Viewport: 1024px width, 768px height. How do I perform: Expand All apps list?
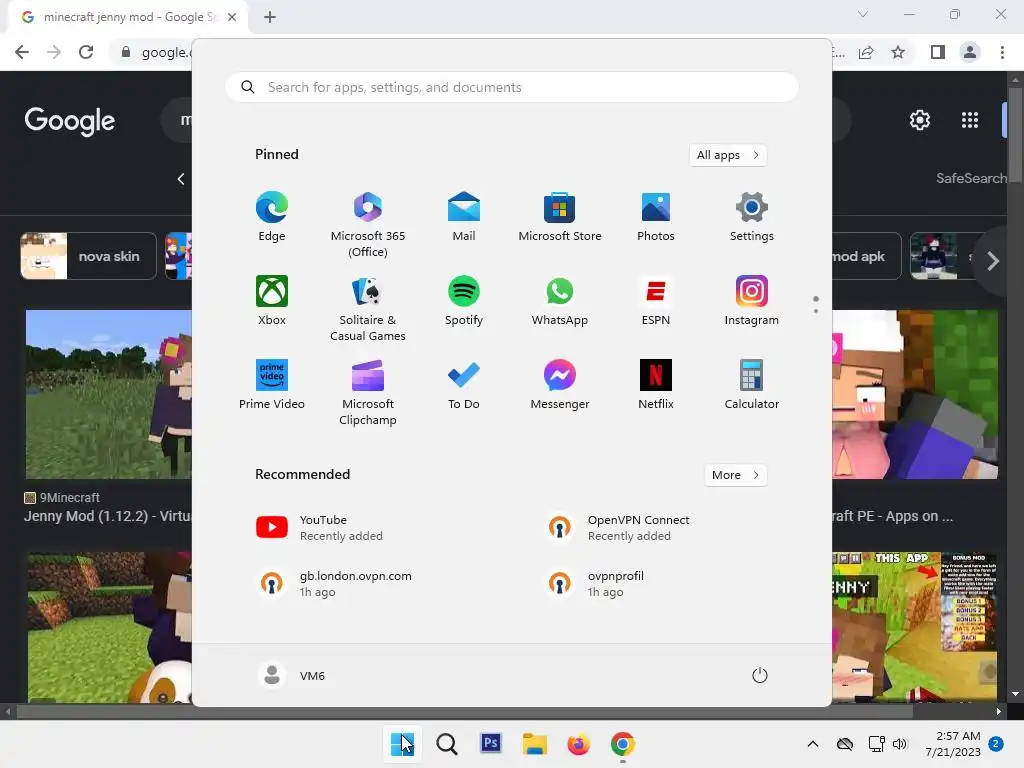click(x=728, y=155)
